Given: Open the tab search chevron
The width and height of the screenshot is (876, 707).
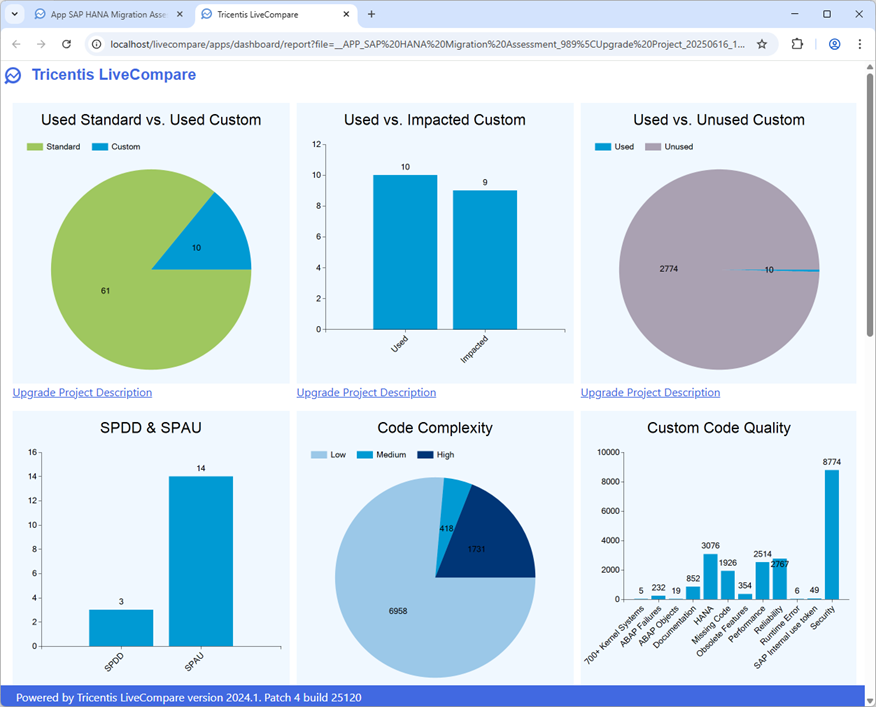Looking at the screenshot, I should coord(14,14).
